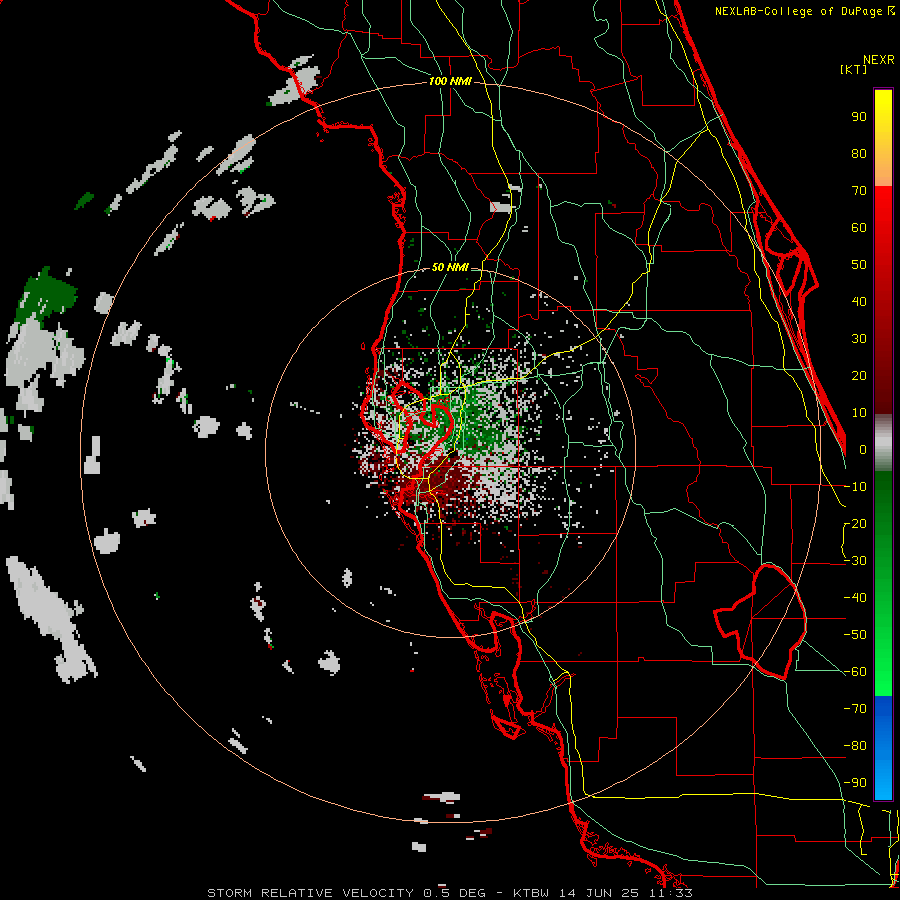Viewport: 900px width, 900px height.
Task: Click the 0 value on the velocity scale
Action: pyautogui.click(x=863, y=450)
